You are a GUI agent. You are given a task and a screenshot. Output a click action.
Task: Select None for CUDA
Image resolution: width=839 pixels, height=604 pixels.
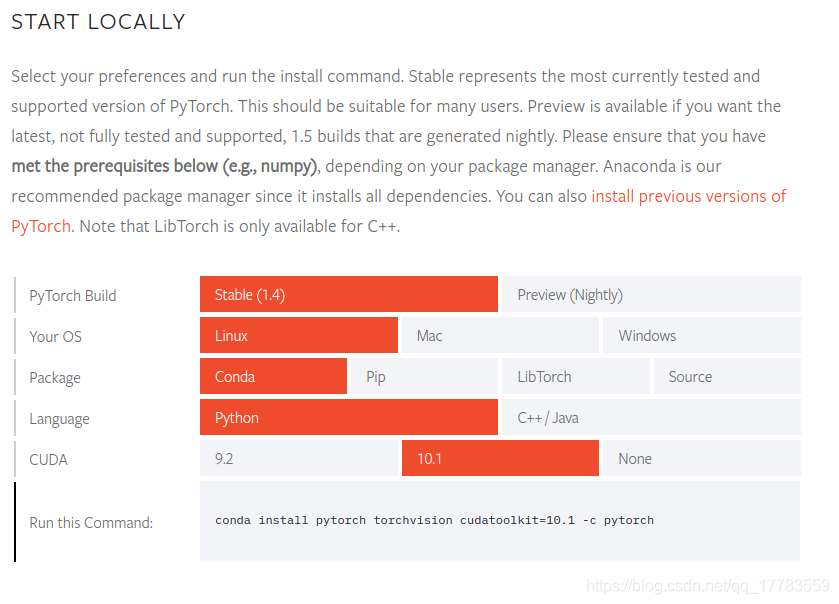(701, 458)
